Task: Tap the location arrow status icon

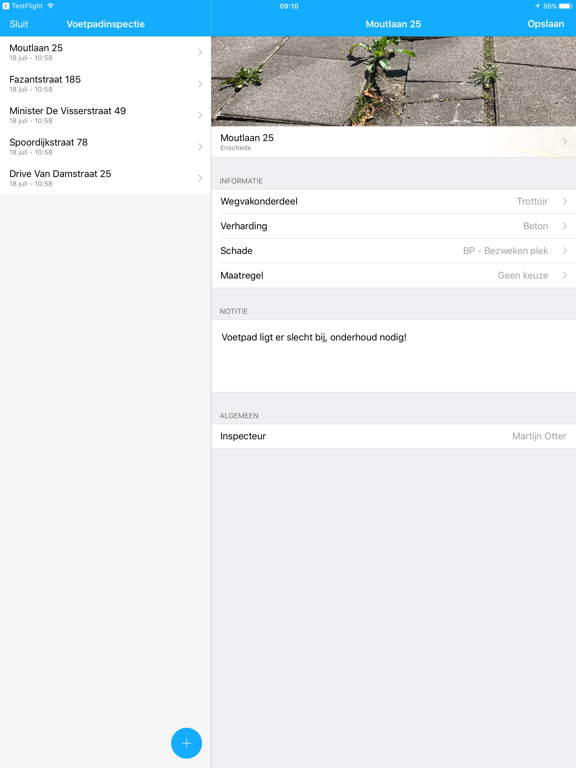Action: point(537,6)
